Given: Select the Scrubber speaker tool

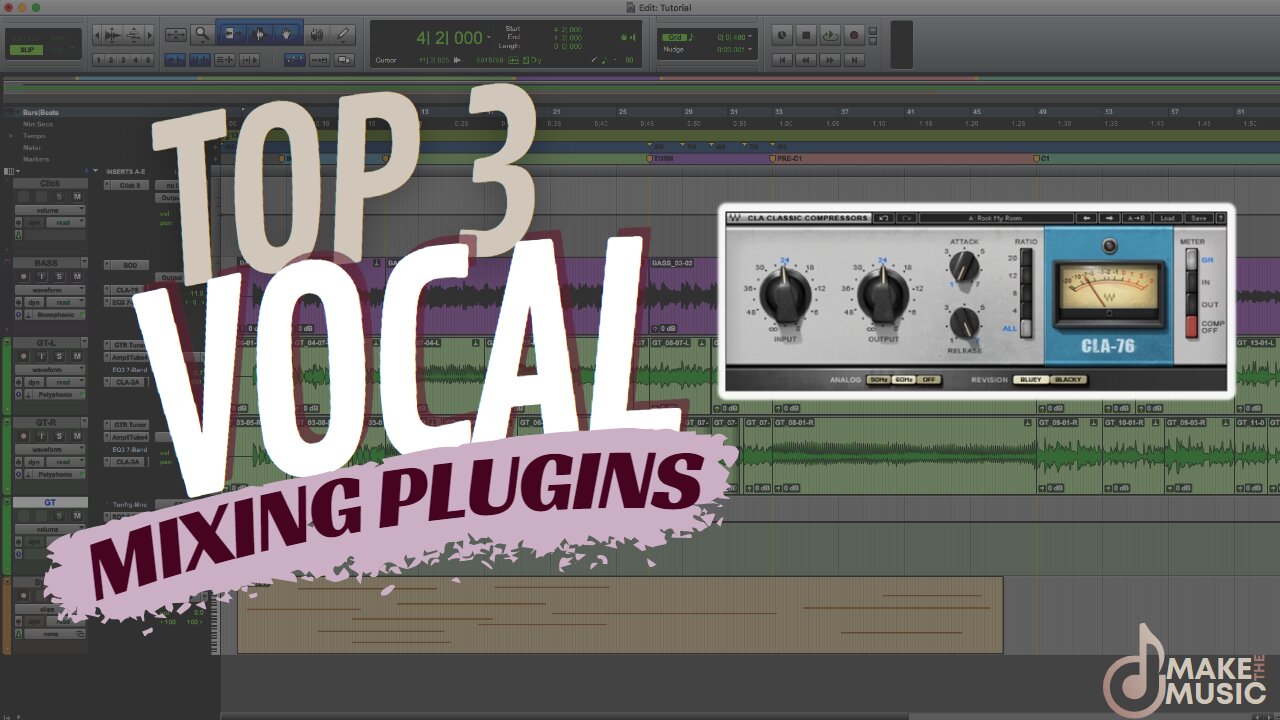Looking at the screenshot, I should click(316, 34).
